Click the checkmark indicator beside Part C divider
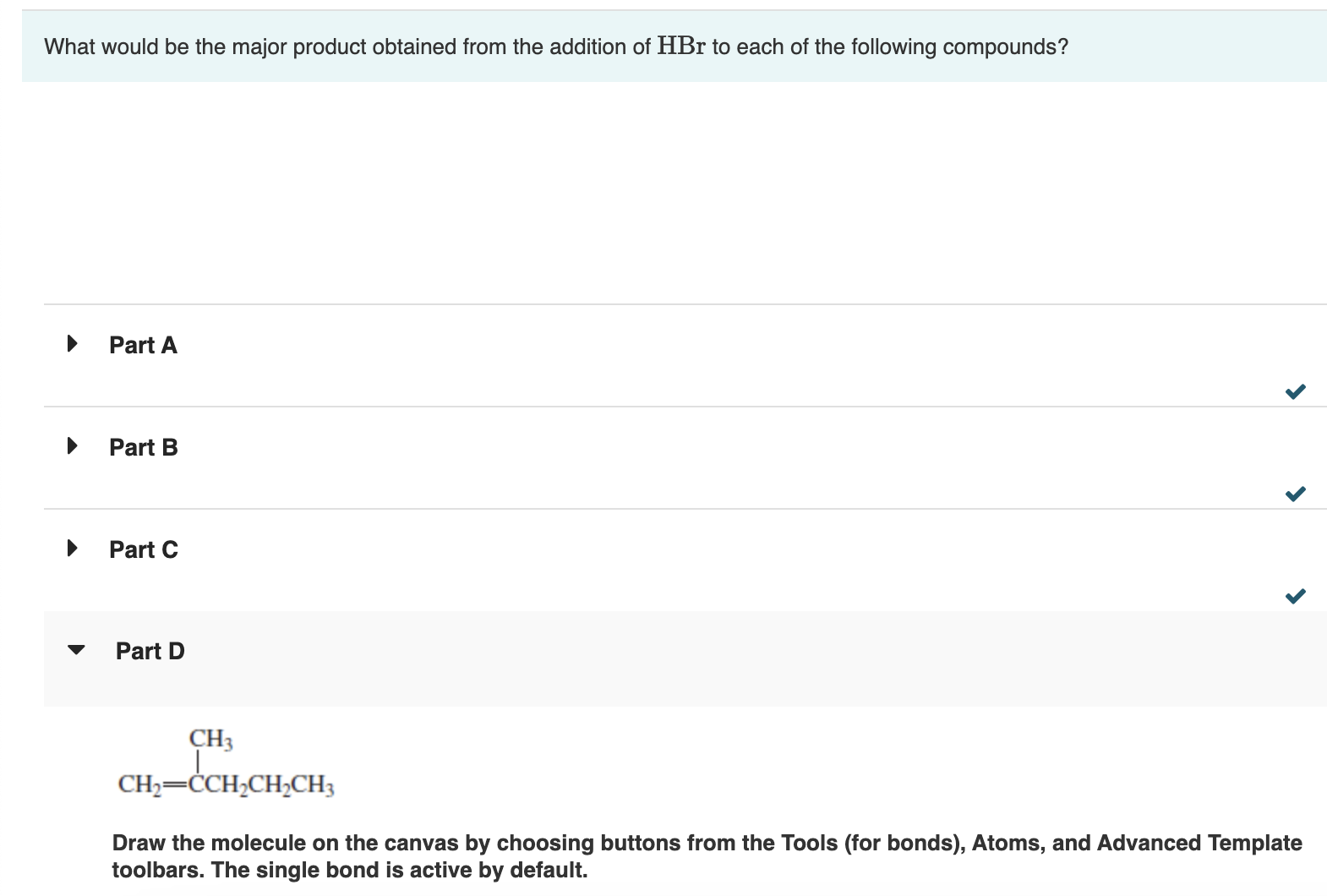 click(1295, 596)
